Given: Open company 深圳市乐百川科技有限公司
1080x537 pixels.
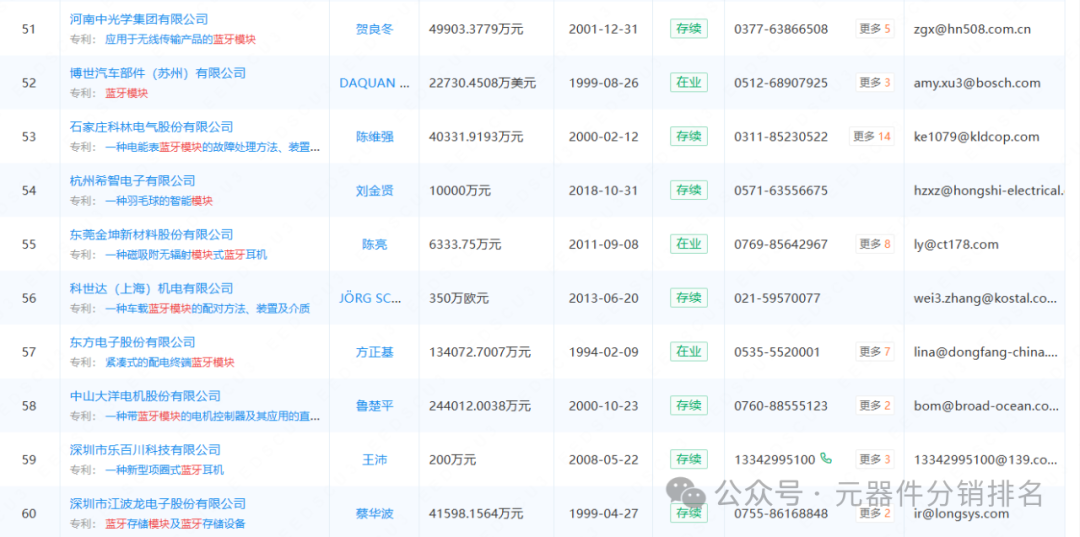Looking at the screenshot, I should (x=145, y=450).
